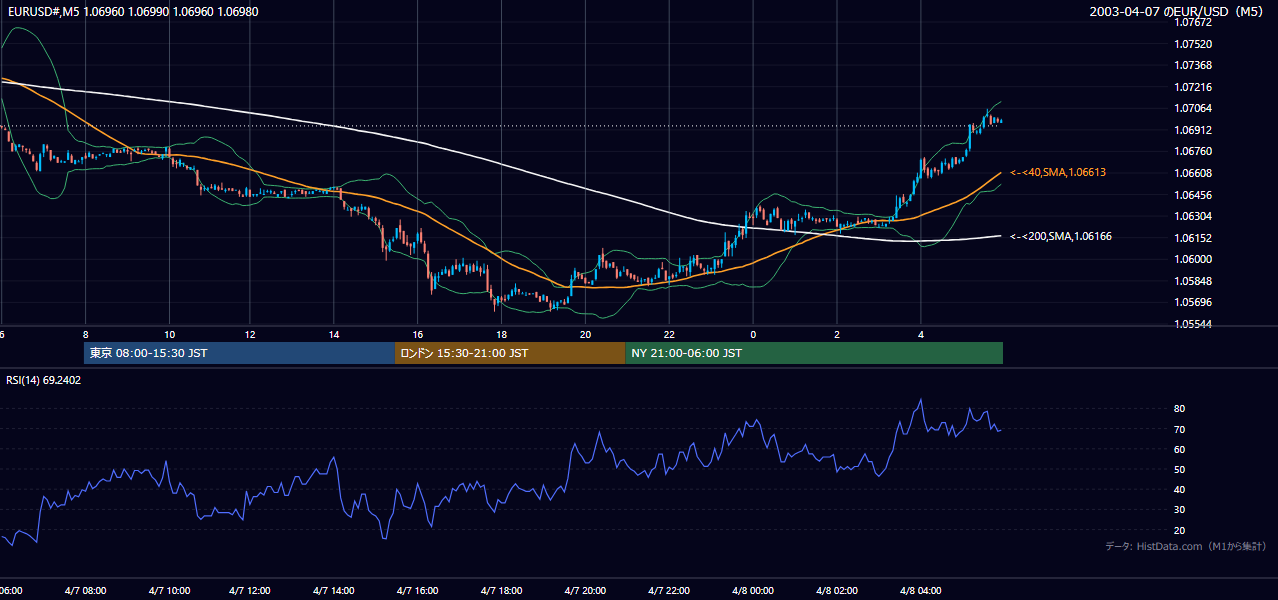The height and width of the screenshot is (600, 1278).
Task: Click price axis value 1.06000
Action: coord(1192,259)
